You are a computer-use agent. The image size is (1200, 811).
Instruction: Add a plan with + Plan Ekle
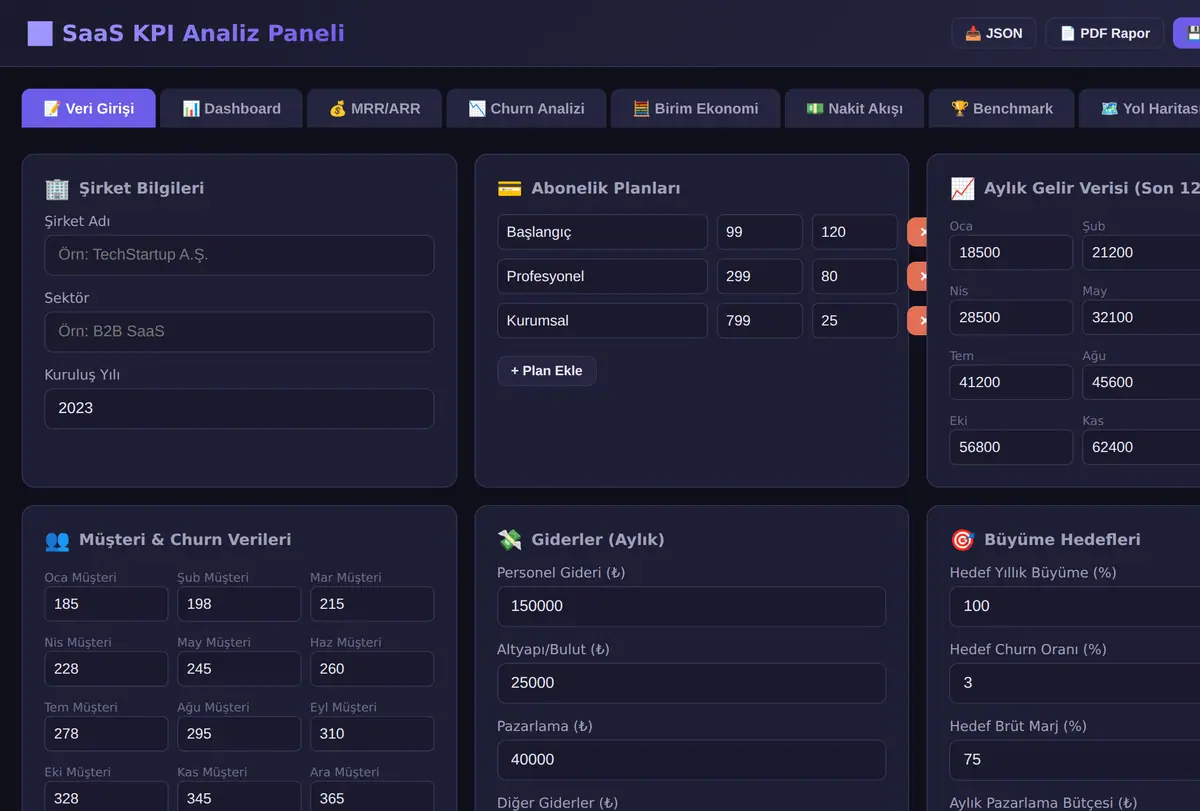[x=546, y=371]
